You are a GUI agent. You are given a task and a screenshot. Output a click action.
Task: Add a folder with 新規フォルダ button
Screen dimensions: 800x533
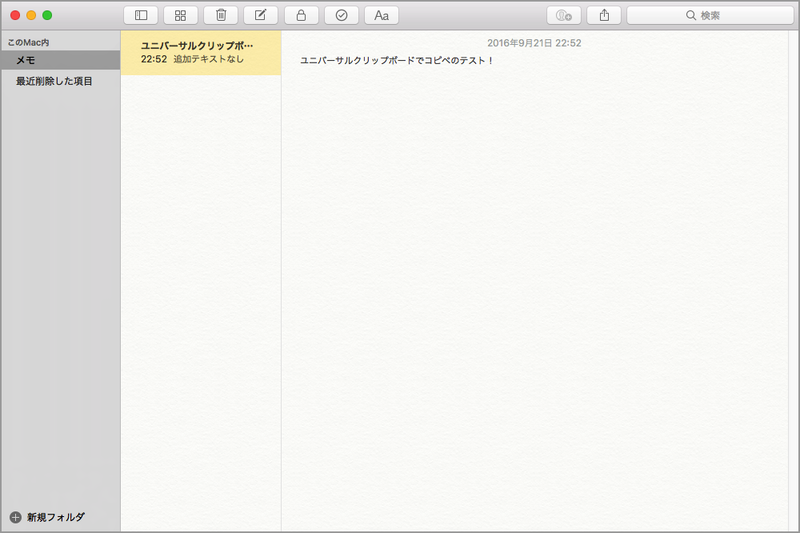(47, 517)
